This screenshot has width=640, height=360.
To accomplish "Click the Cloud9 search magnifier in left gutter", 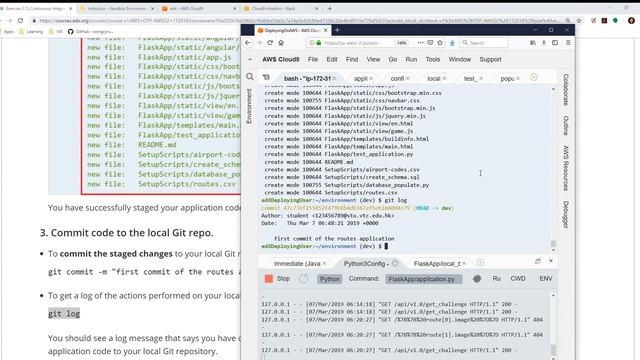I will tap(250, 76).
